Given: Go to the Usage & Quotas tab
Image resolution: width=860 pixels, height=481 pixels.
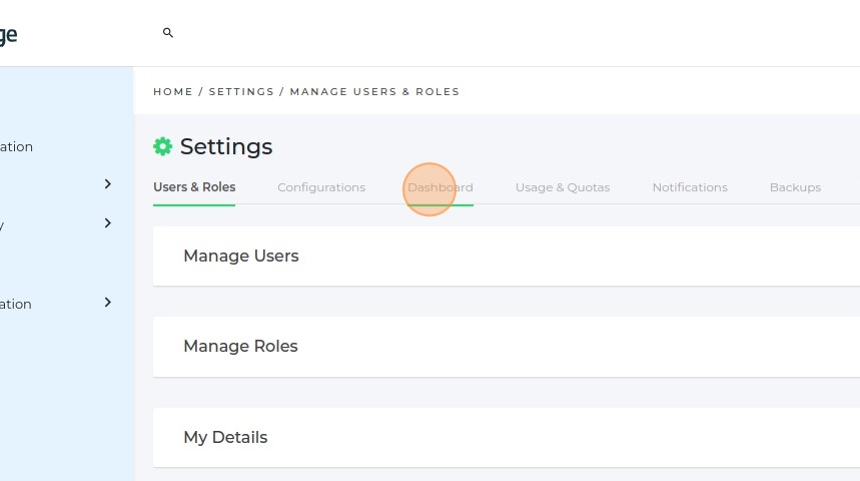Looking at the screenshot, I should pos(562,187).
